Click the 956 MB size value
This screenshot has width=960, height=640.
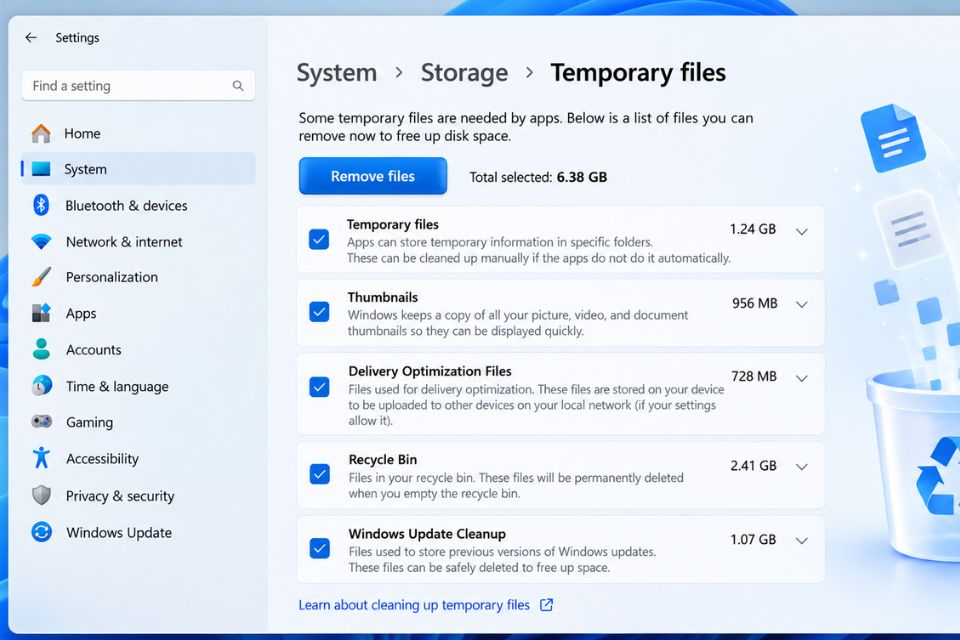coord(754,303)
